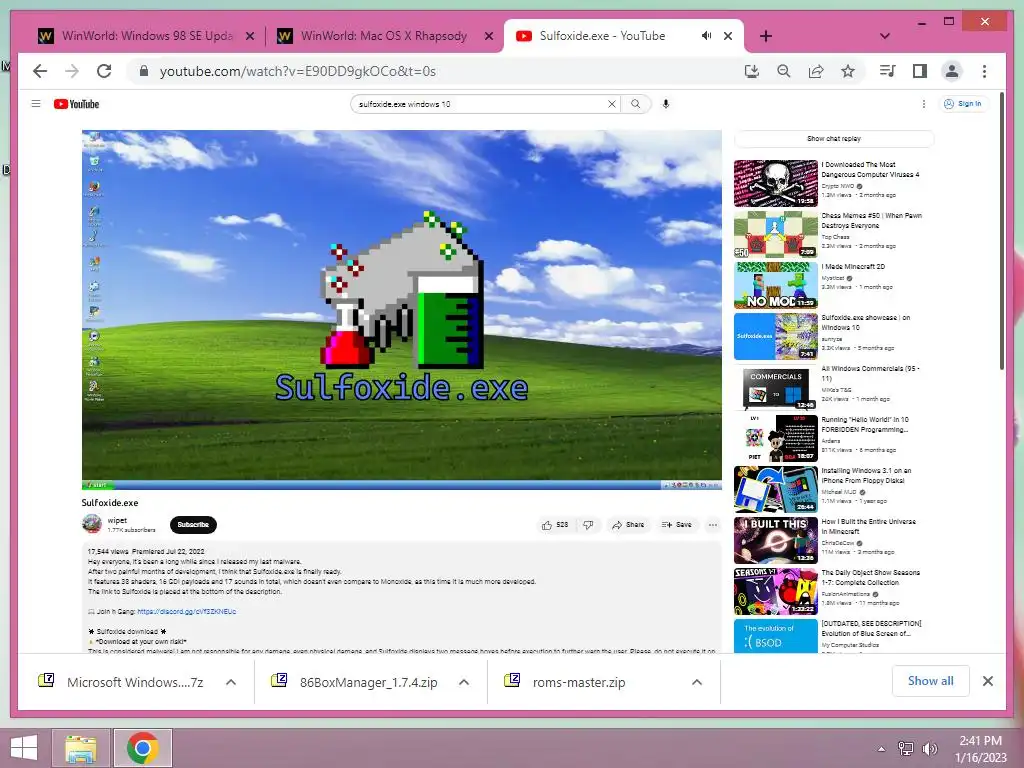This screenshot has height=768, width=1024.
Task: Open the Discord invite link
Action: [x=187, y=612]
